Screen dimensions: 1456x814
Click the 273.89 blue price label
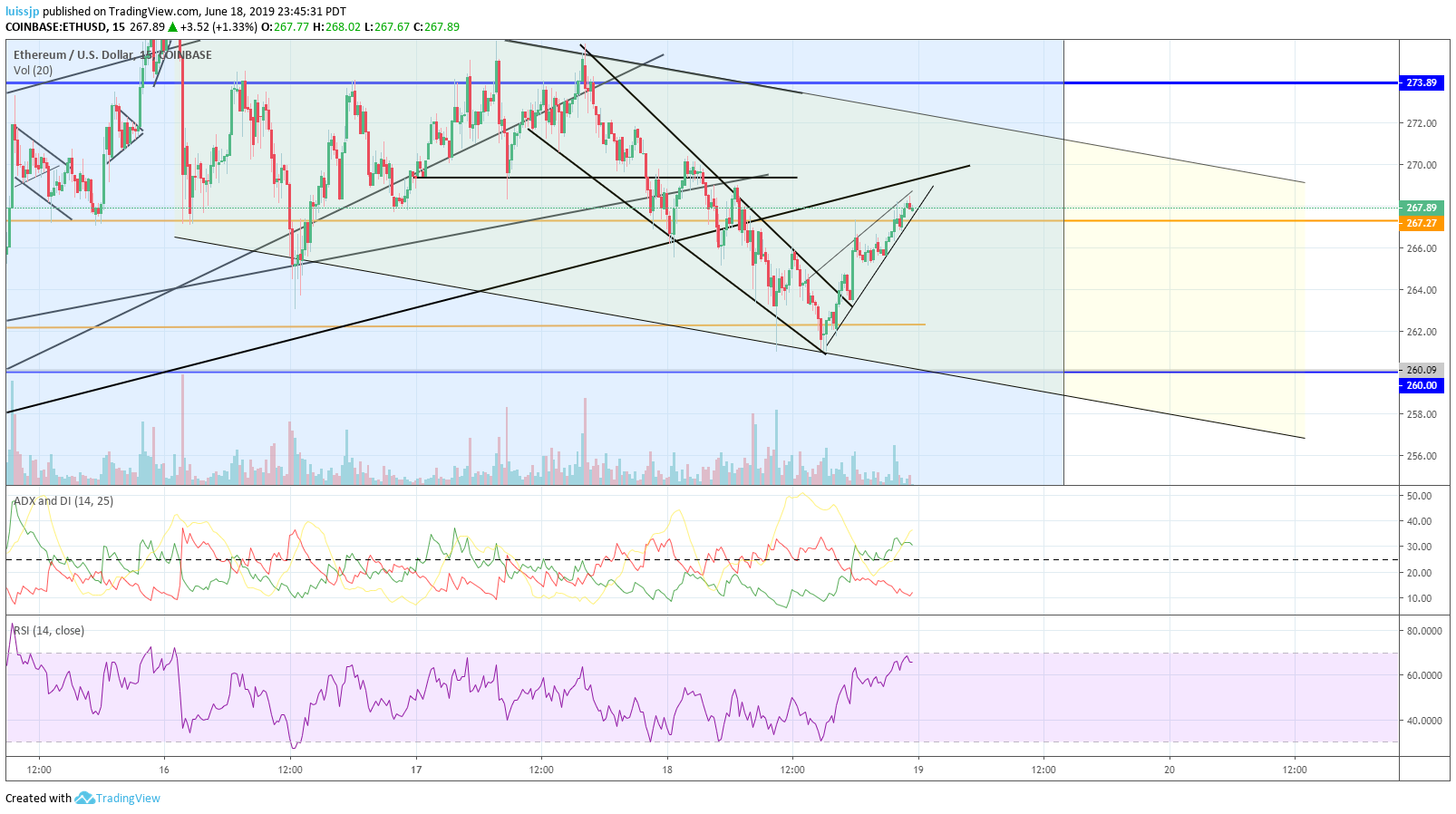coord(1421,82)
